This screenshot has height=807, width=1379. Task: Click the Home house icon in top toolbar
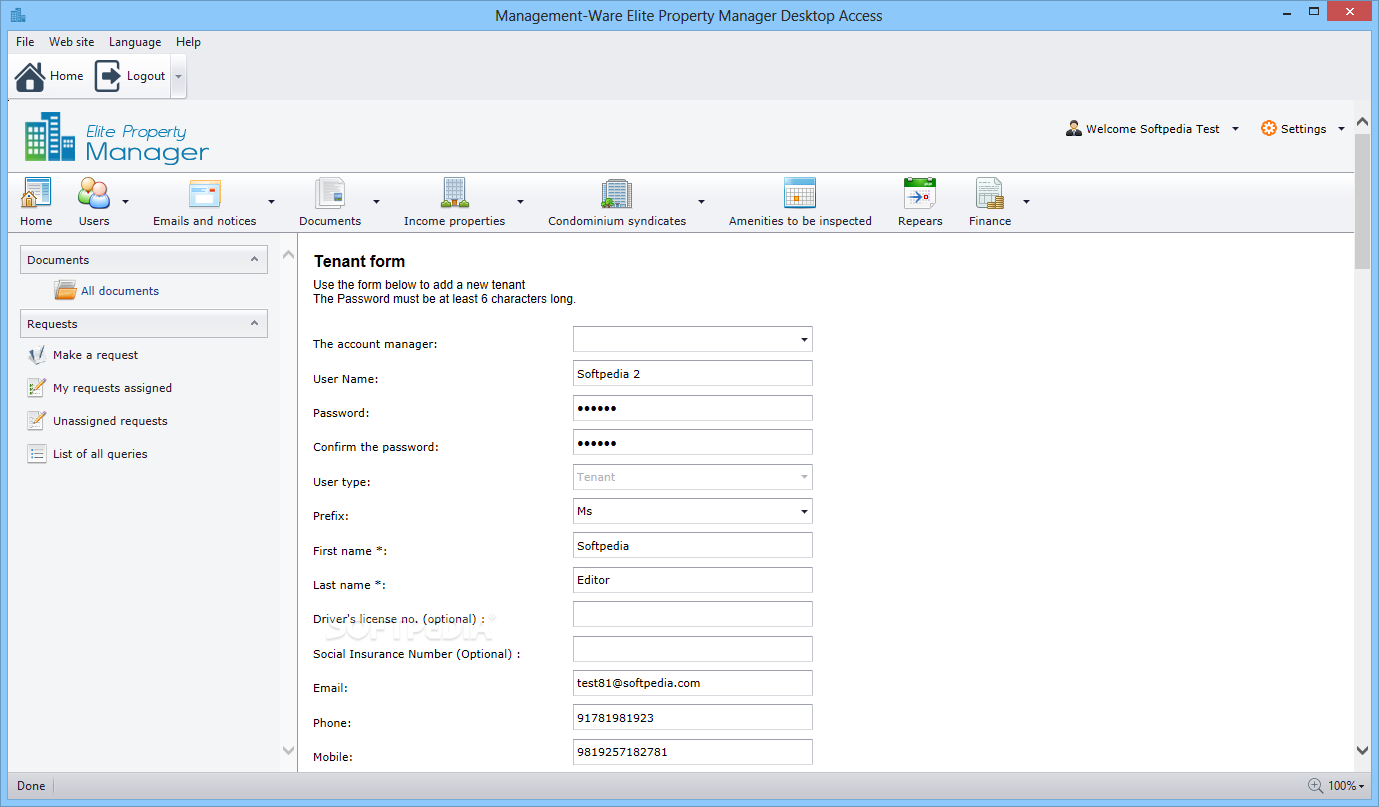30,76
